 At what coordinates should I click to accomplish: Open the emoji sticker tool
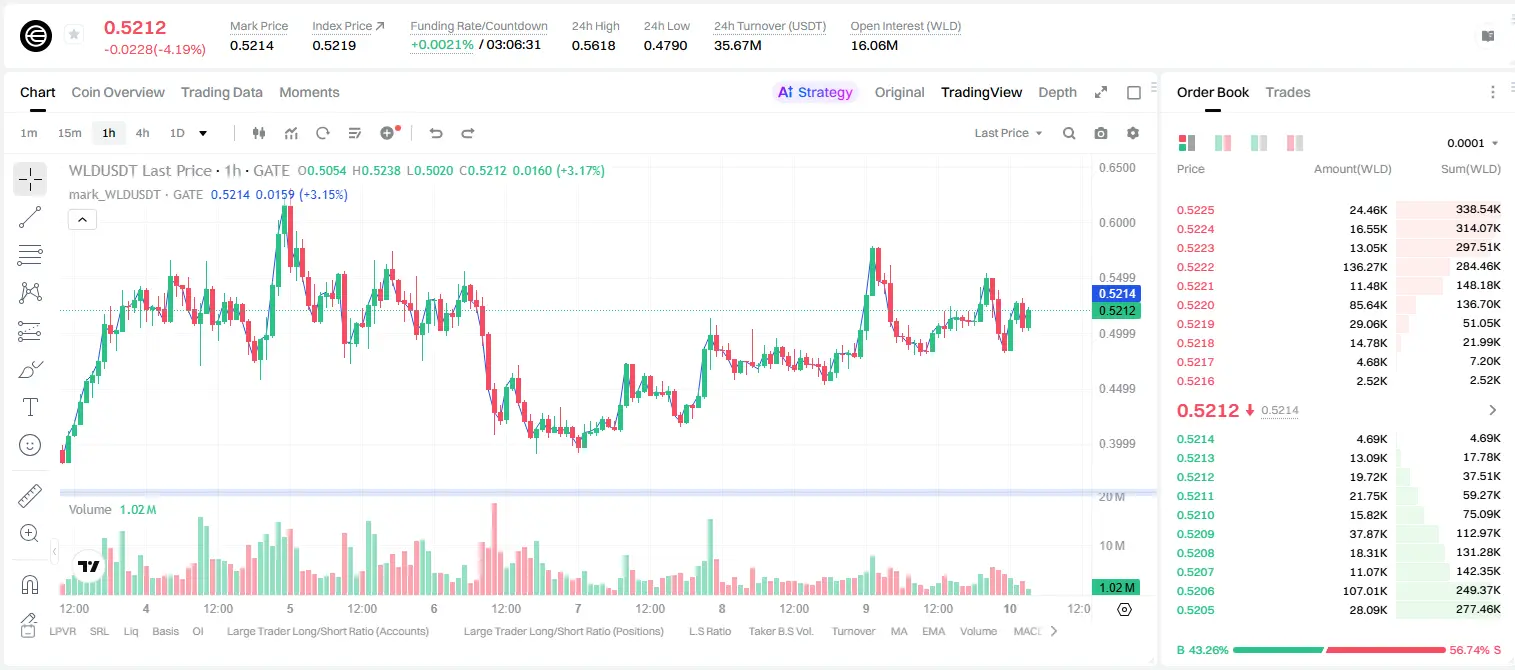[30, 445]
